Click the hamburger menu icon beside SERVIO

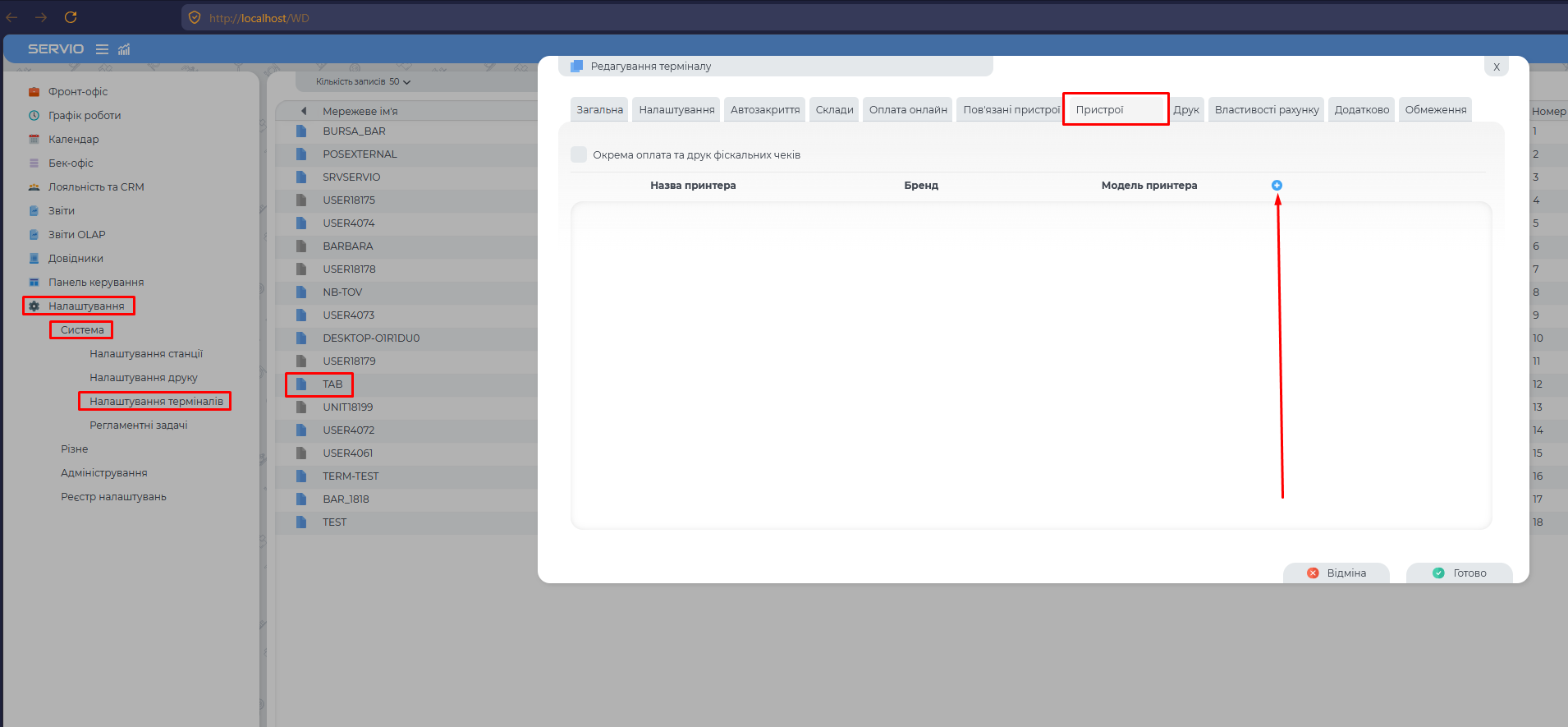click(103, 49)
